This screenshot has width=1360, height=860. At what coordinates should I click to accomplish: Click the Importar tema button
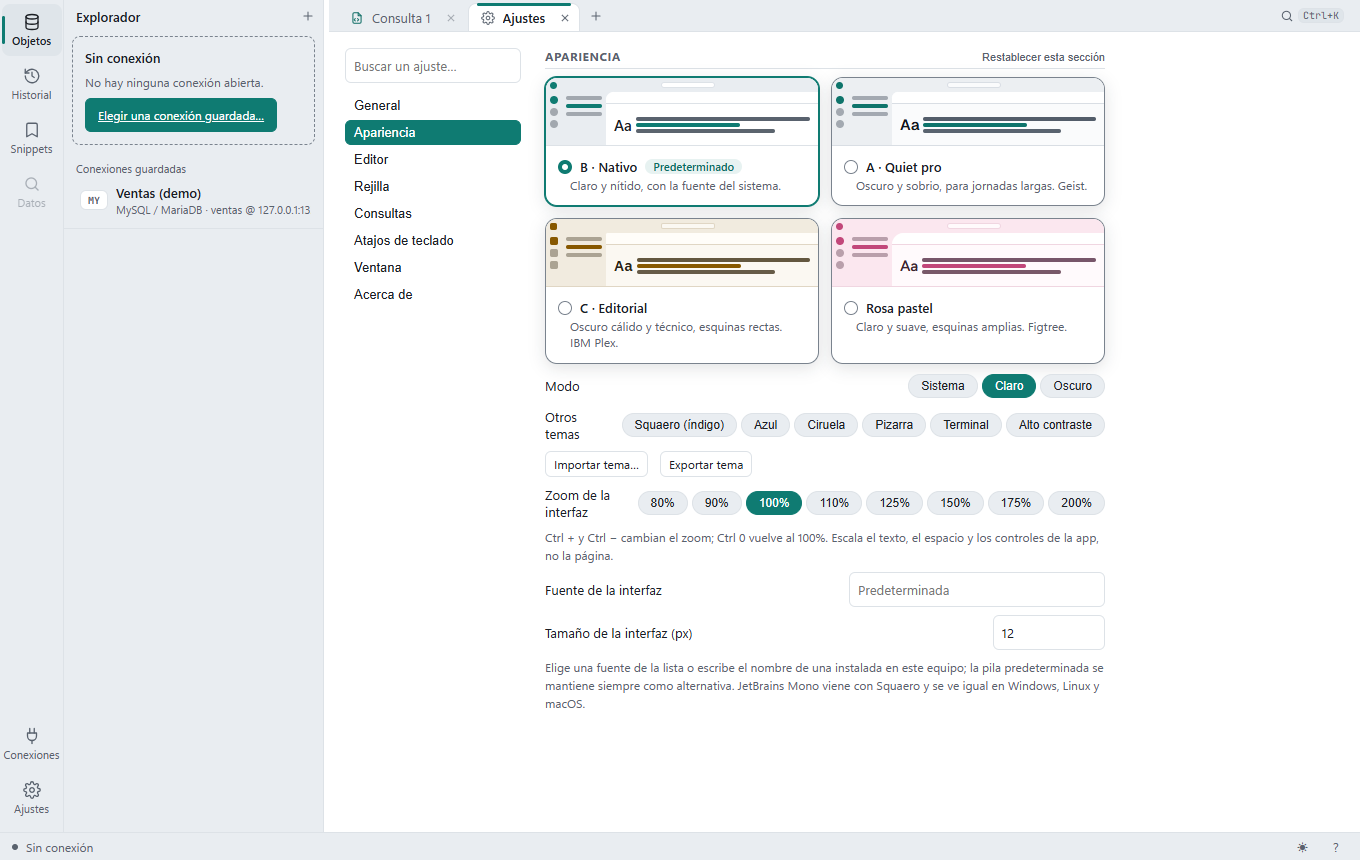(596, 464)
